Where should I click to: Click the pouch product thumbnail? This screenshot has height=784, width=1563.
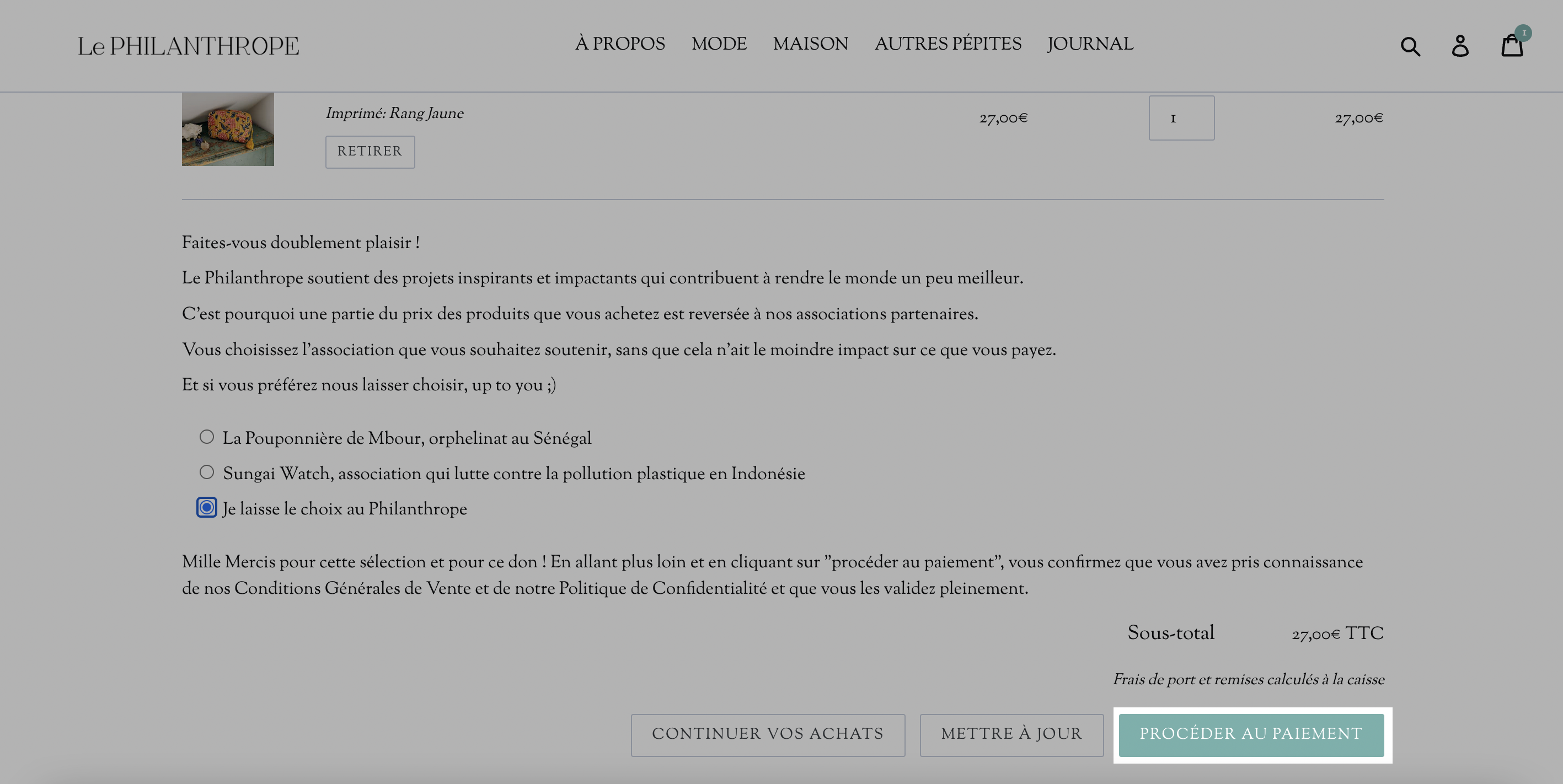(228, 129)
